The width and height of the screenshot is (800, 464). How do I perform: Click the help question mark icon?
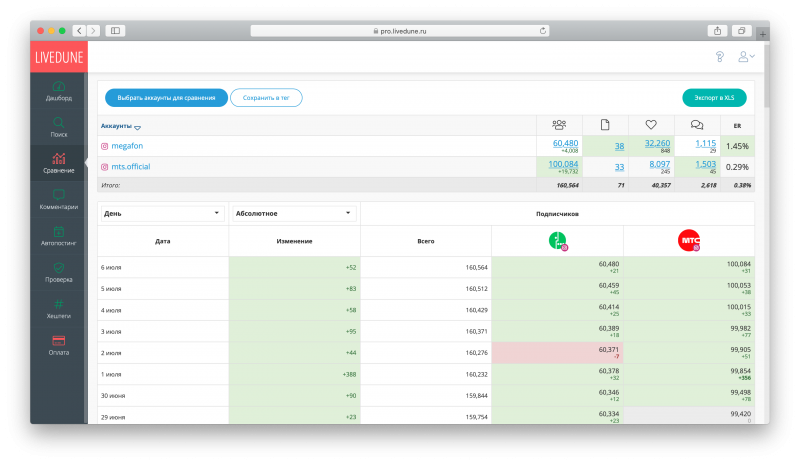(x=719, y=56)
